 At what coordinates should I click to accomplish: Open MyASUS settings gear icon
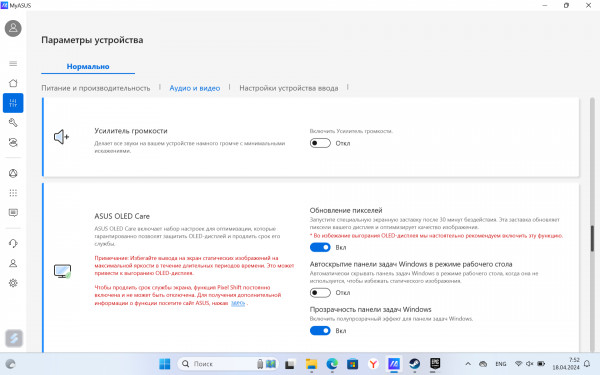tap(13, 283)
